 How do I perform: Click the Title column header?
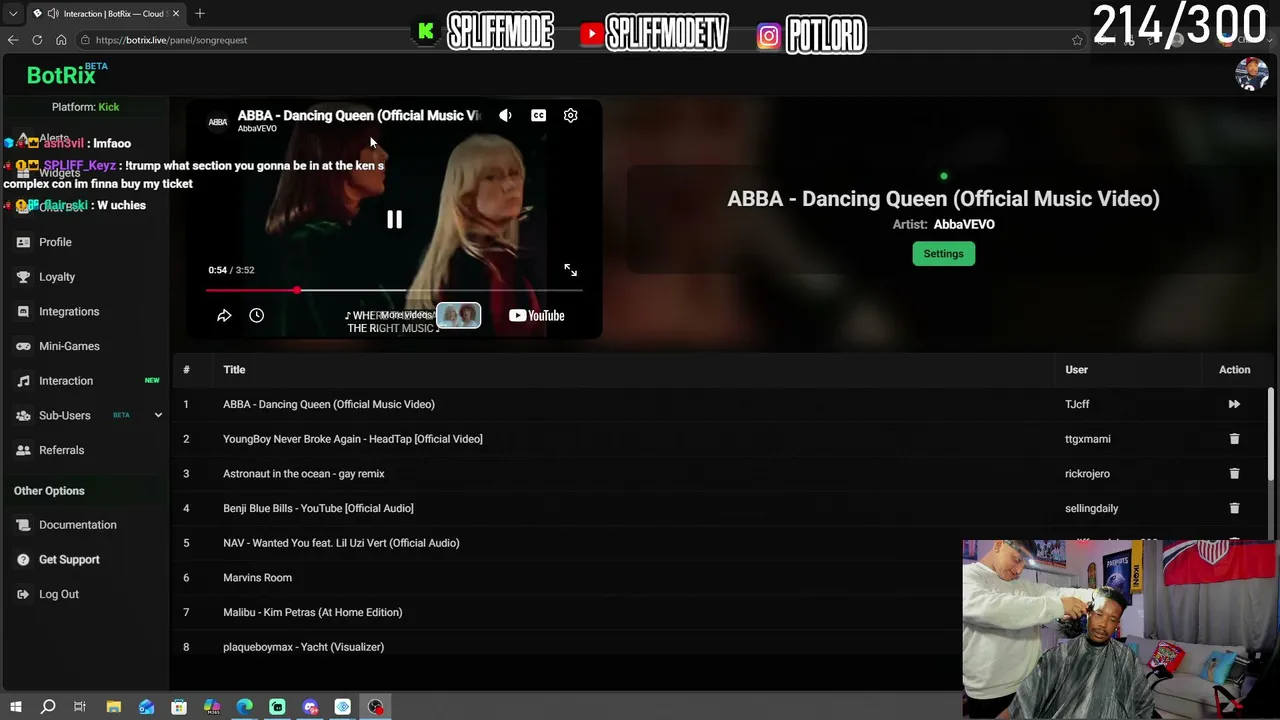coord(234,370)
